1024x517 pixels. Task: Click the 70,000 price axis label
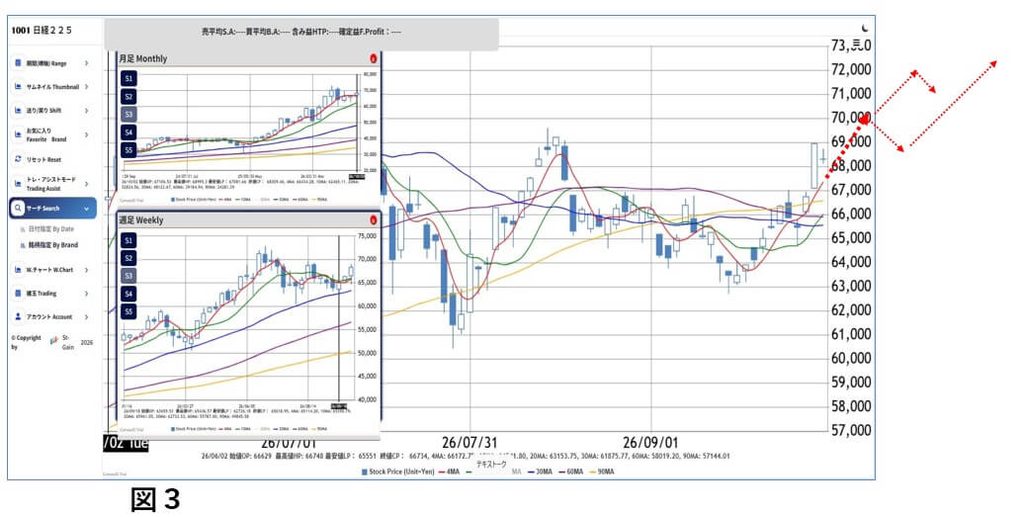click(x=851, y=118)
